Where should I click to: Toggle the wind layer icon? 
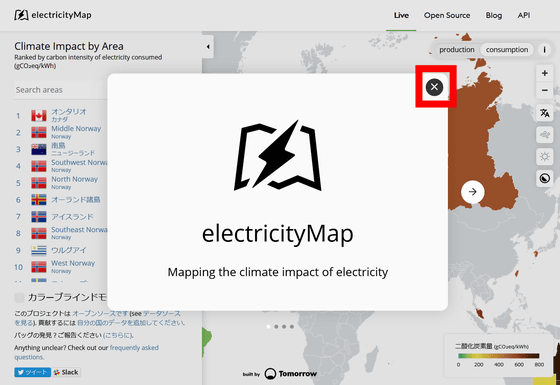click(x=544, y=135)
